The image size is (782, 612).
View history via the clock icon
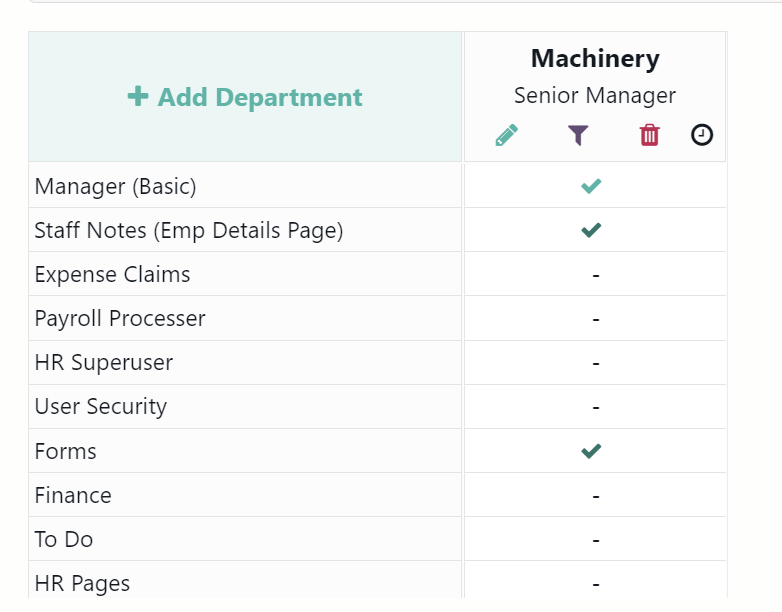click(702, 135)
